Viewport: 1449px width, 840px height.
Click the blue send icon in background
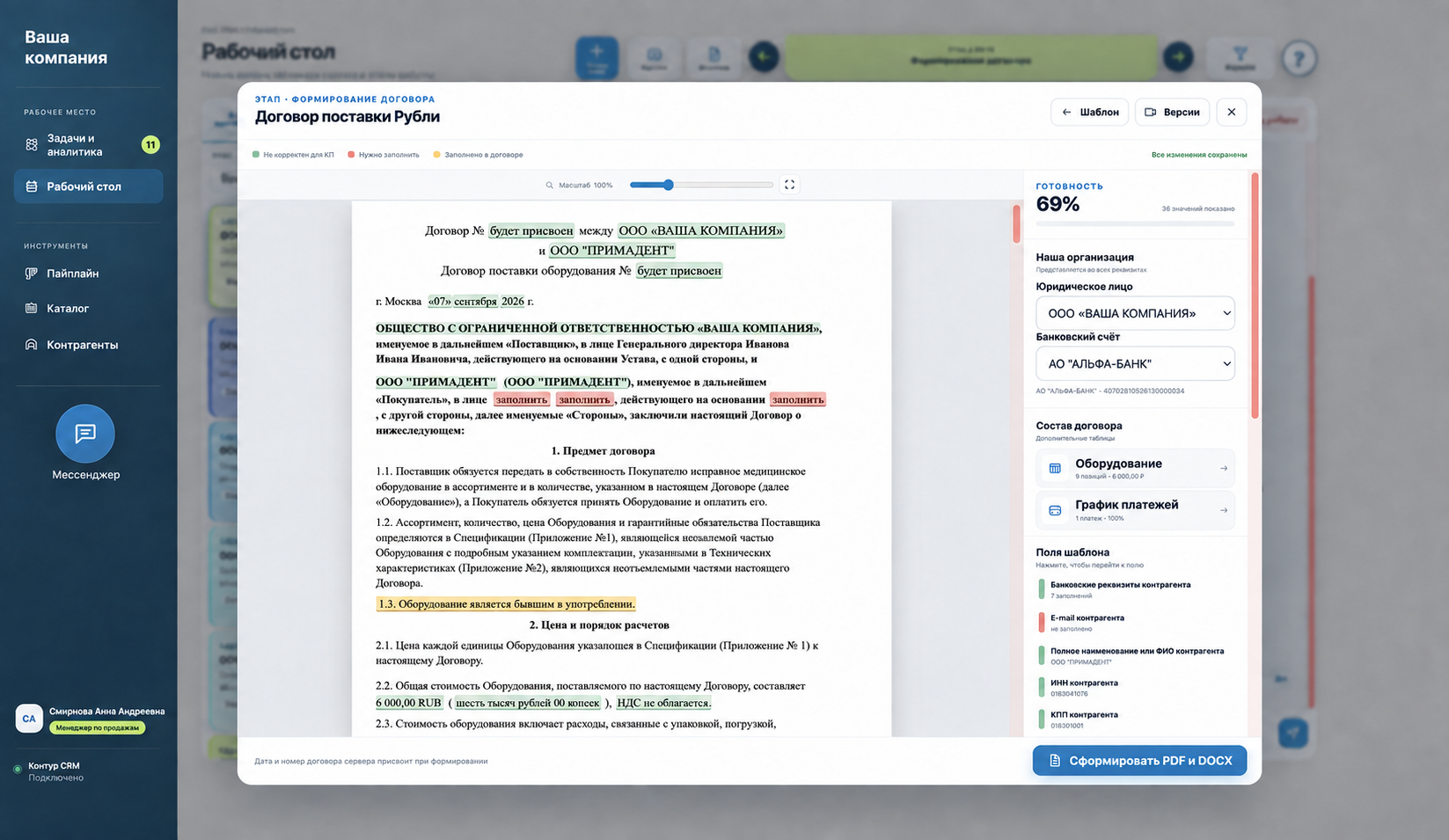click(x=1293, y=733)
